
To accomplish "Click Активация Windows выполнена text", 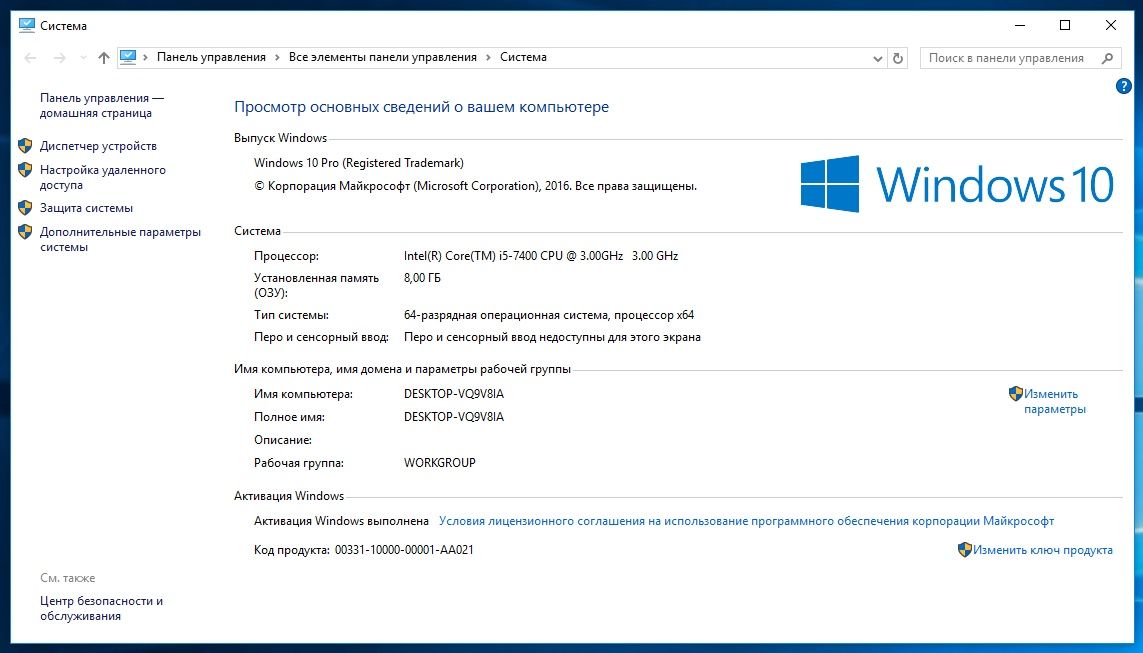I will pos(341,521).
